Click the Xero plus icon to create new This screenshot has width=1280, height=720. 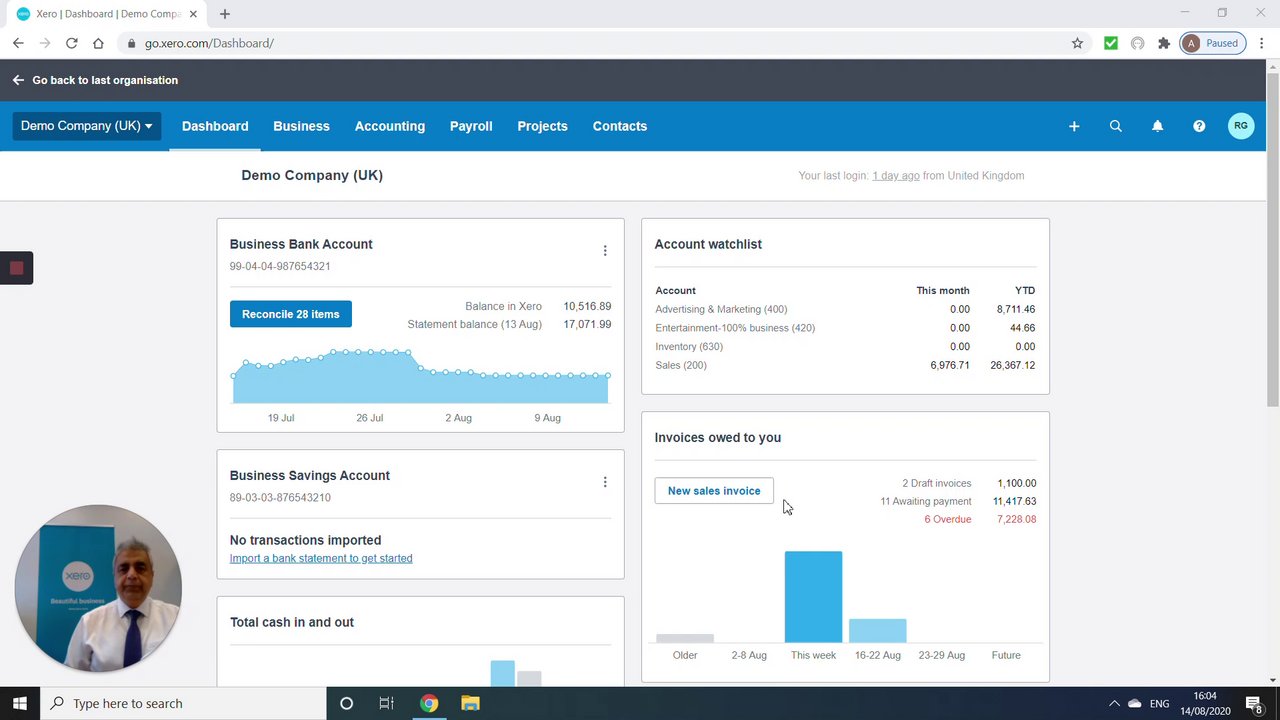coord(1074,126)
